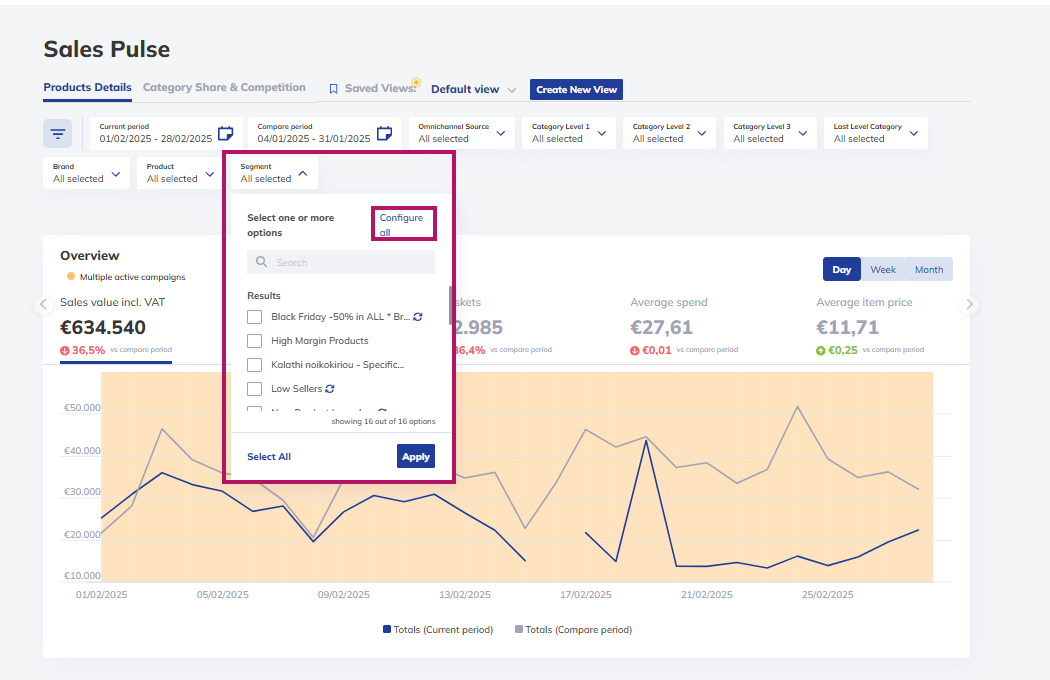Viewport: 1050px width, 680px height.
Task: Click the right carousel arrow in Overview
Action: pos(969,305)
